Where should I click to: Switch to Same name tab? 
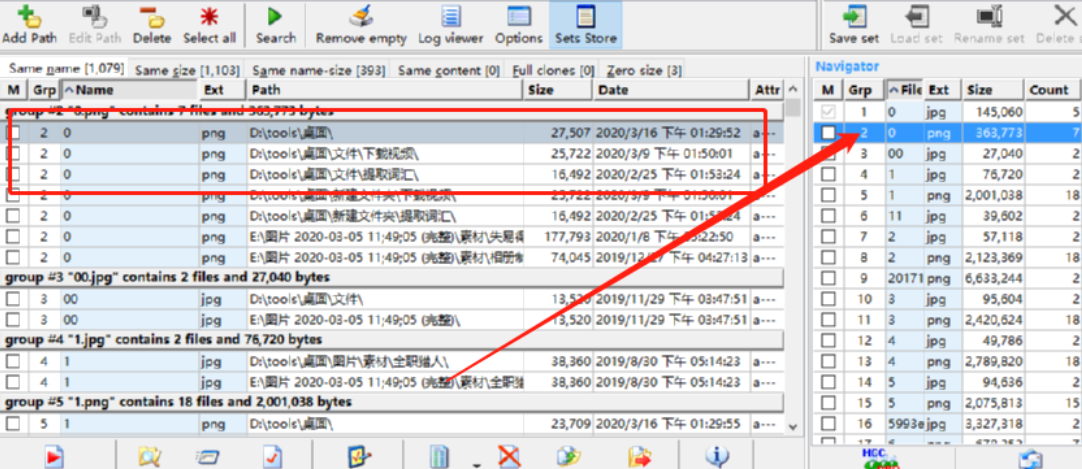point(66,68)
